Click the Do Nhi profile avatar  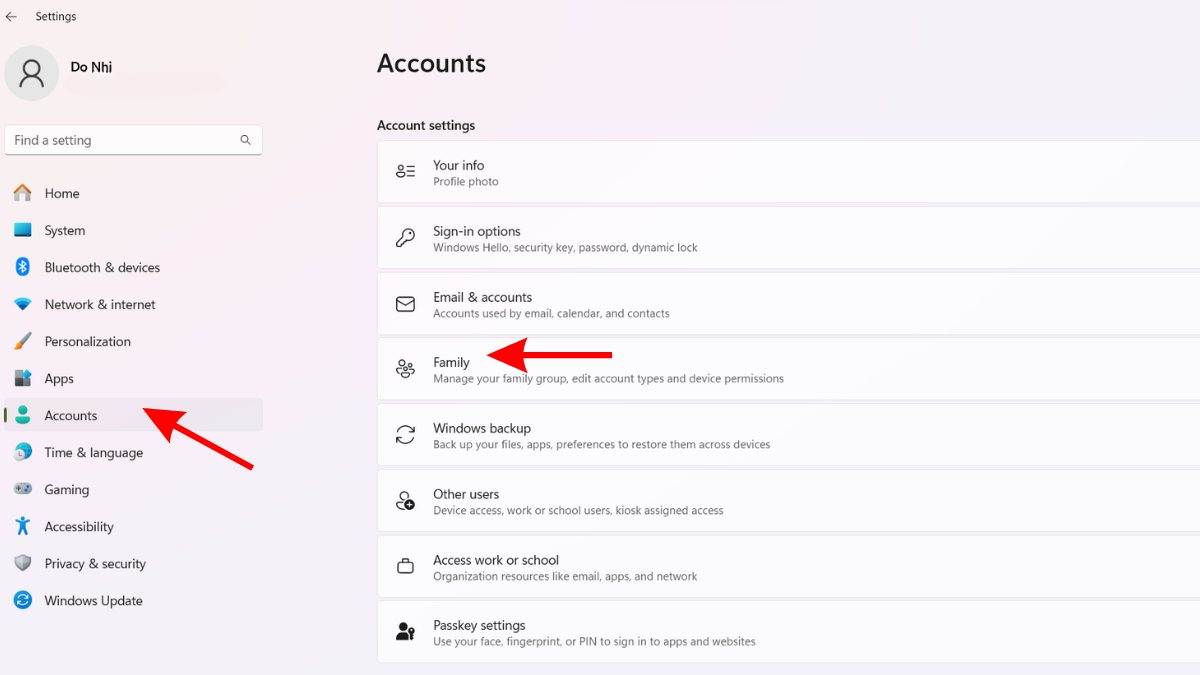[x=32, y=74]
